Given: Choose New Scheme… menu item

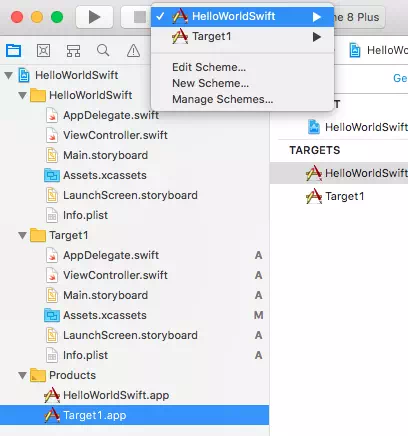Looking at the screenshot, I should coord(210,83).
